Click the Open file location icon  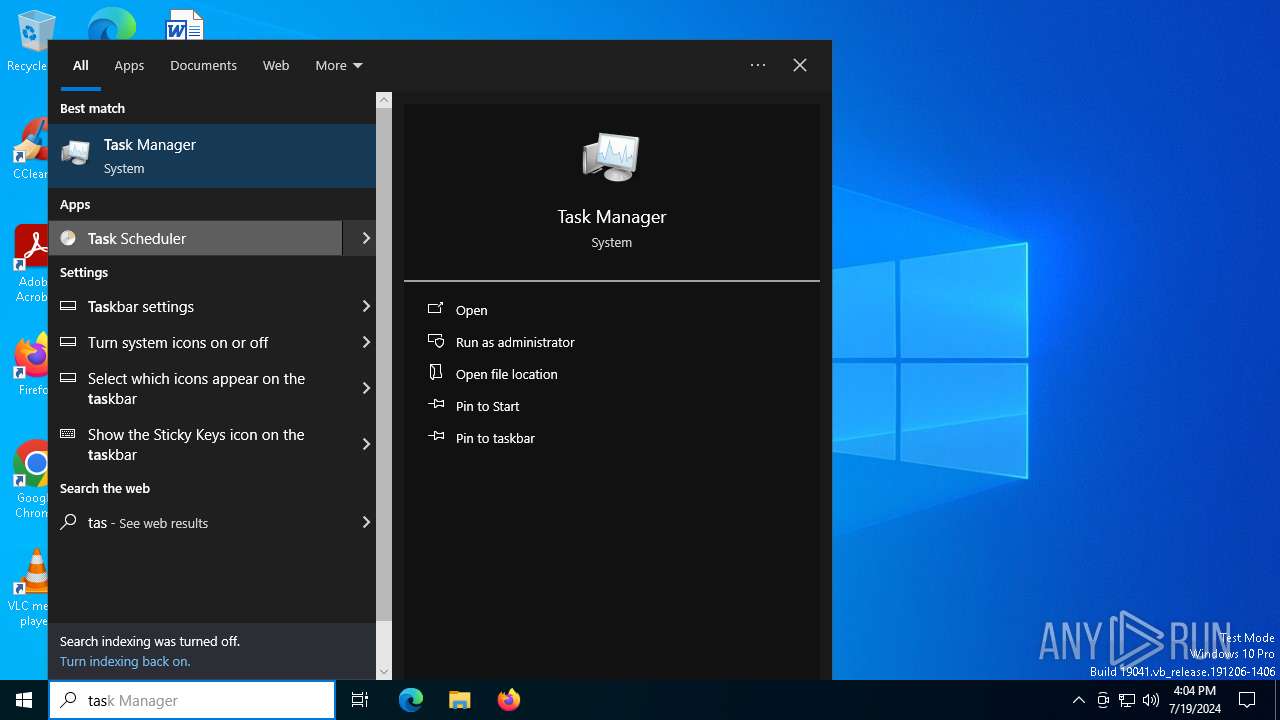[436, 373]
